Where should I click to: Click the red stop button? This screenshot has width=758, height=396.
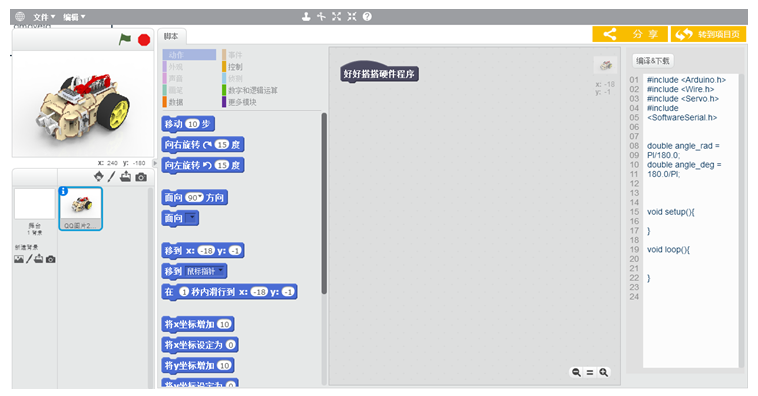pos(144,40)
